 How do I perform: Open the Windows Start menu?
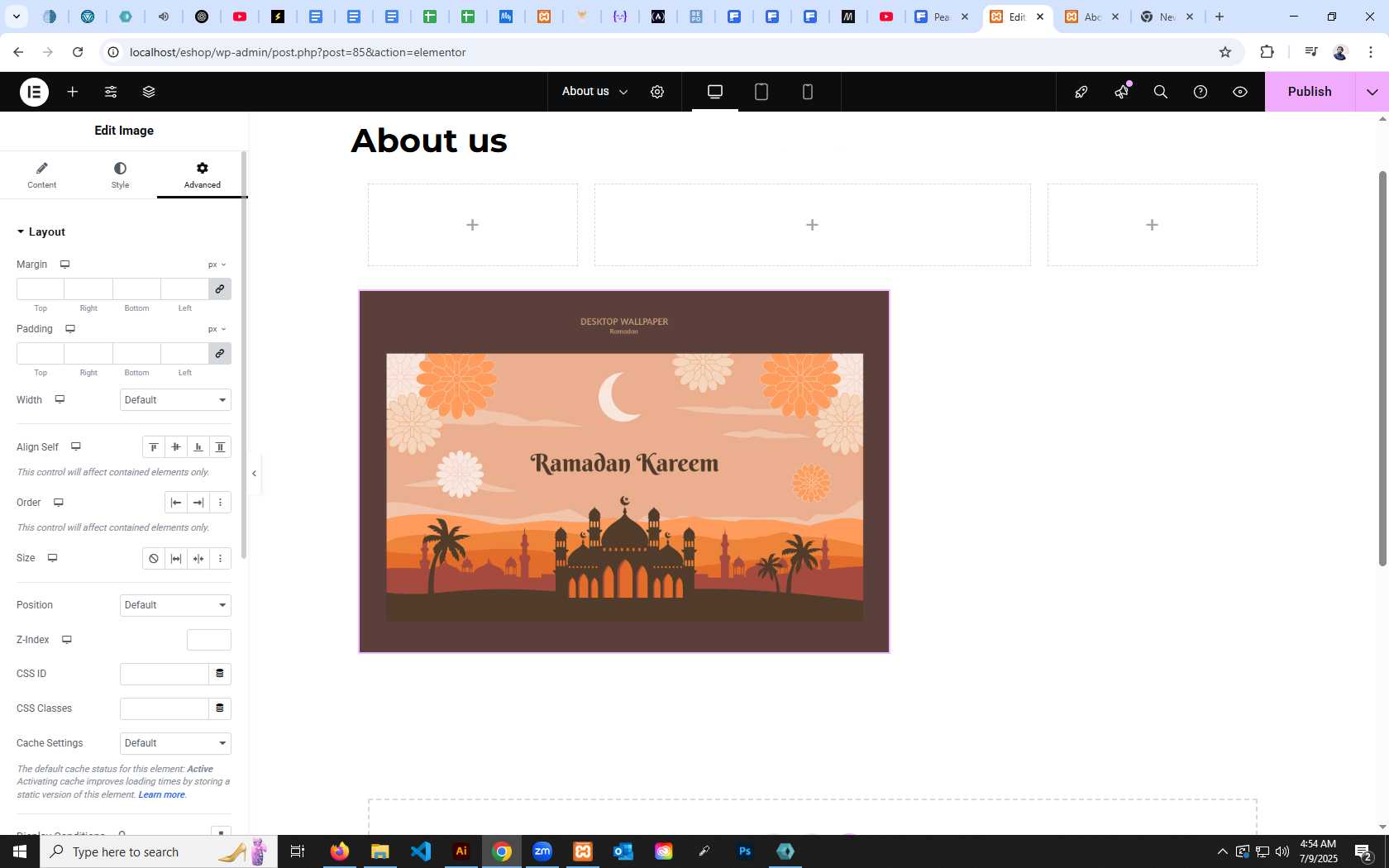(20, 851)
